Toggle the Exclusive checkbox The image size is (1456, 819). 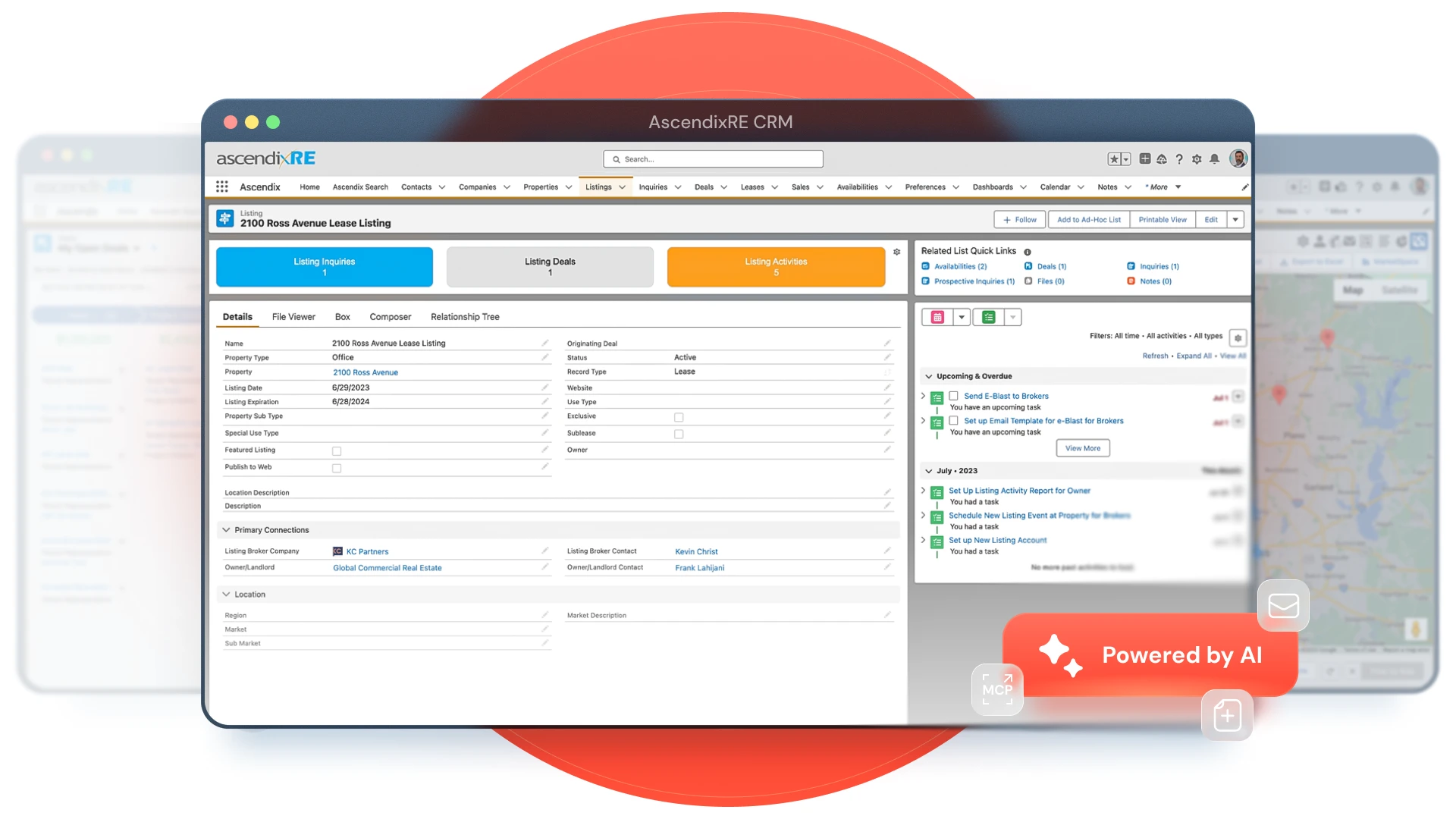point(679,417)
